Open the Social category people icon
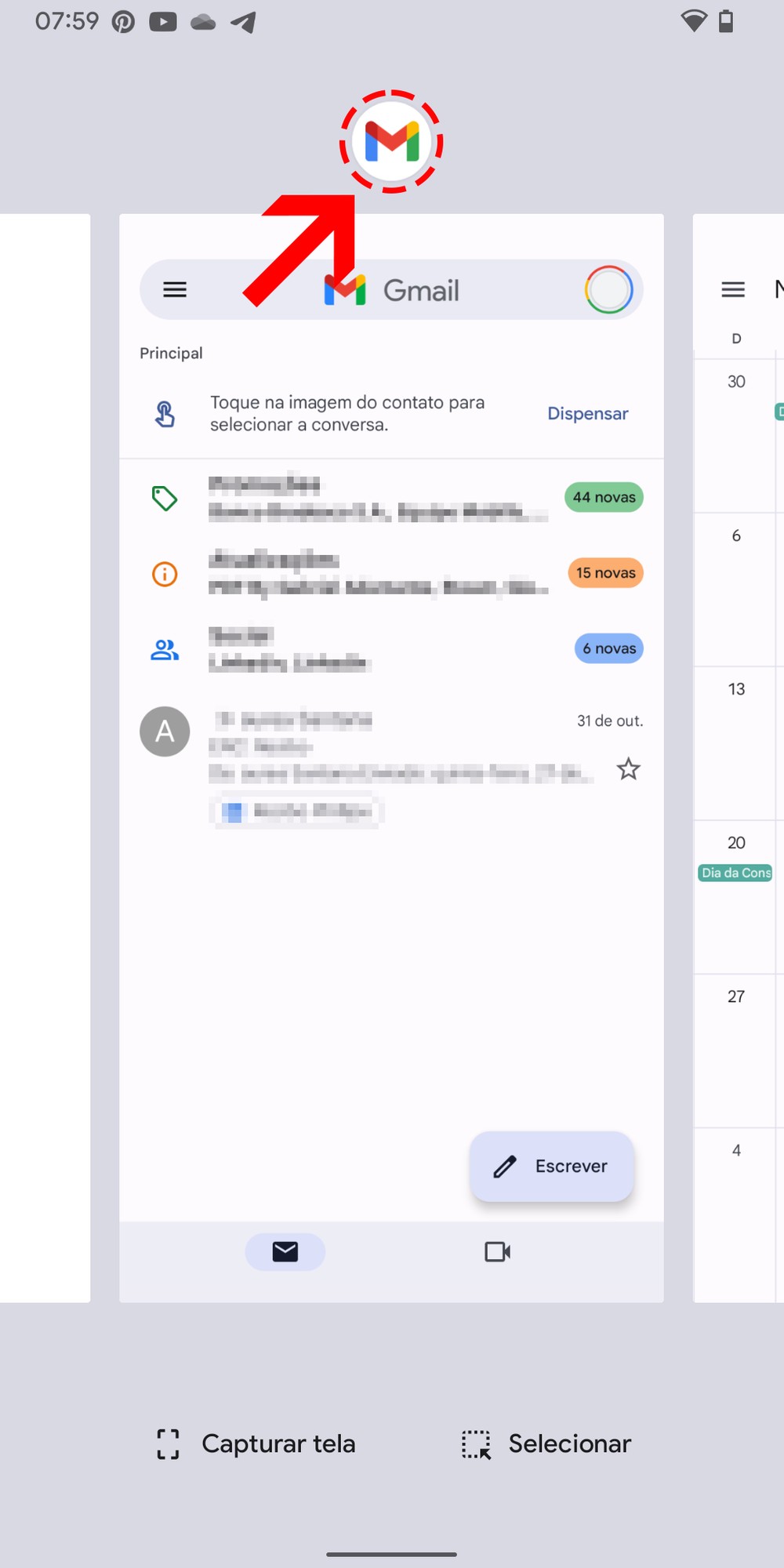 pos(165,649)
